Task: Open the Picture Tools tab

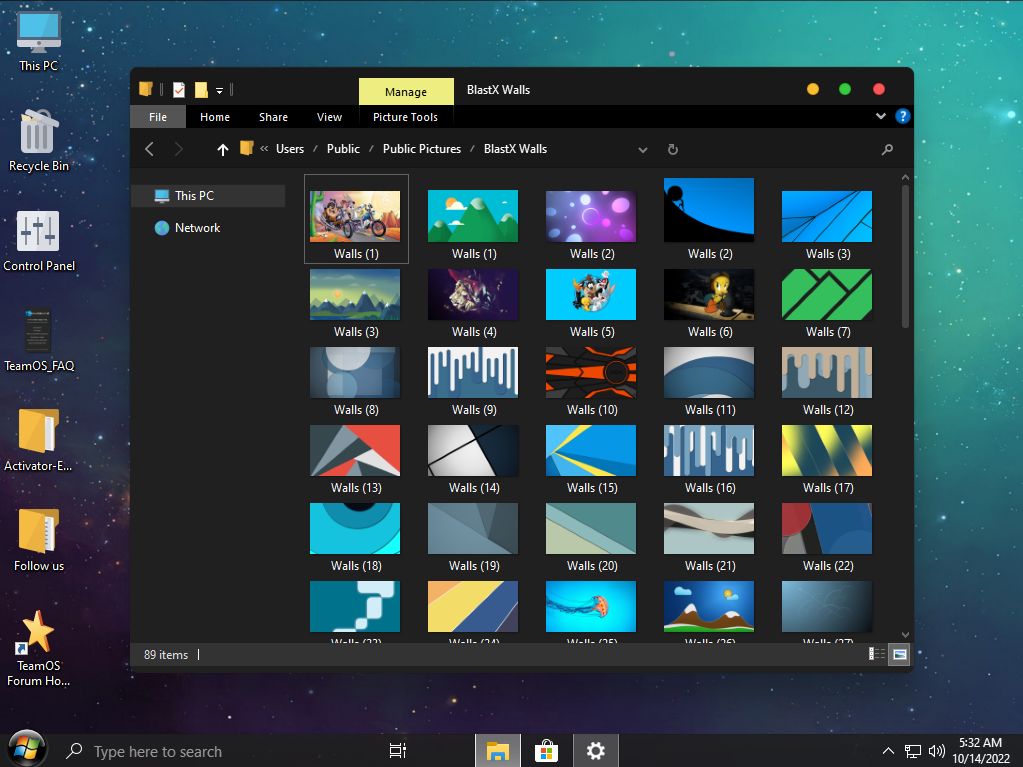Action: coord(405,117)
